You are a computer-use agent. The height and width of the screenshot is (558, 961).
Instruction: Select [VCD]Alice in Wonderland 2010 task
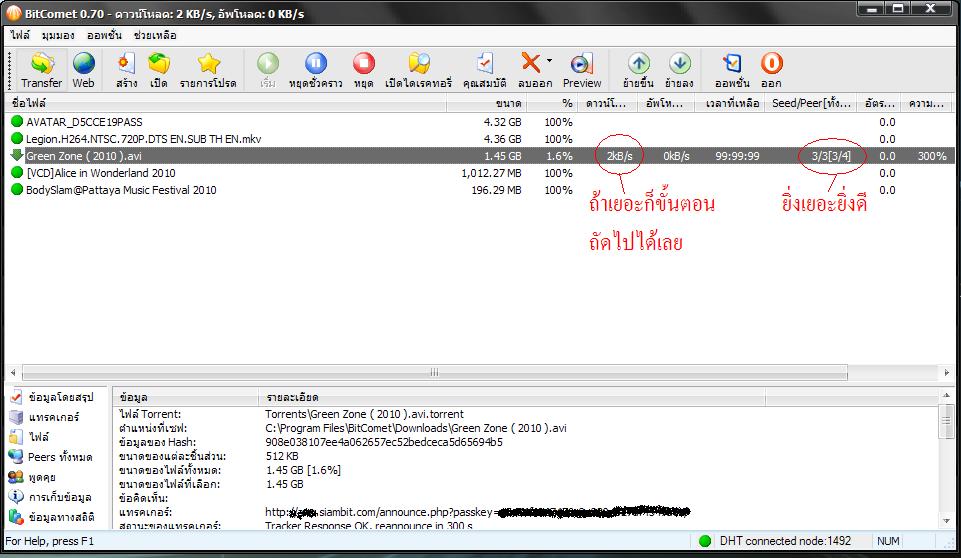tap(479, 173)
